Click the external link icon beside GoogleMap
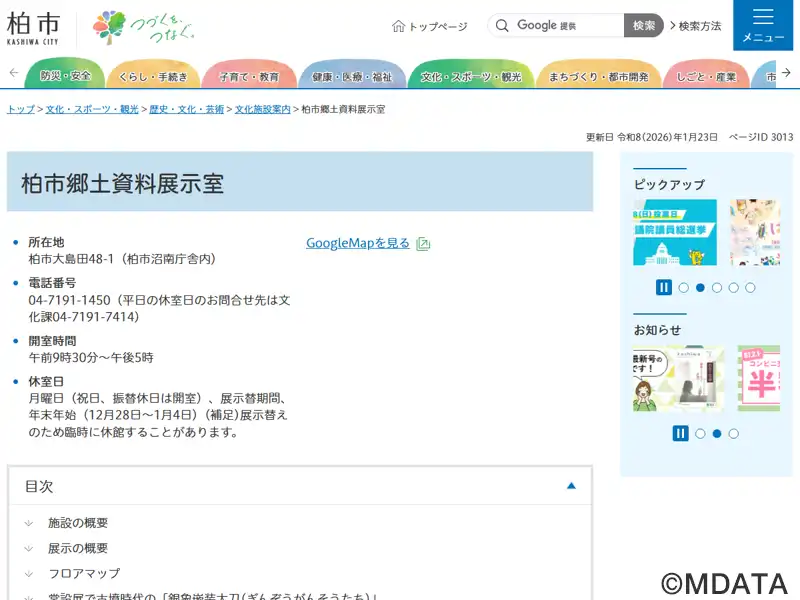Viewport: 800px width, 600px height. tap(423, 244)
